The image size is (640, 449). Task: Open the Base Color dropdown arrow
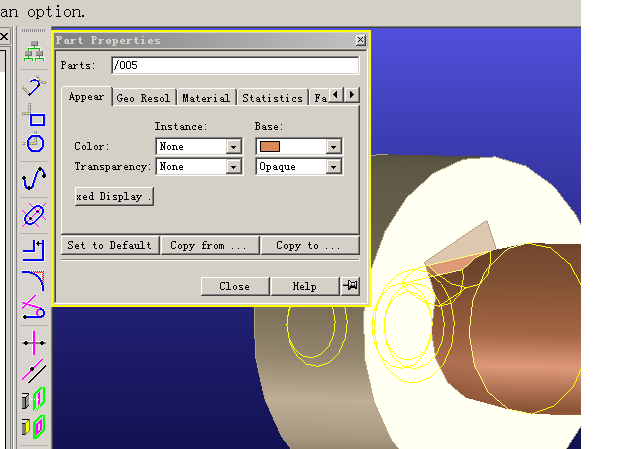click(334, 147)
